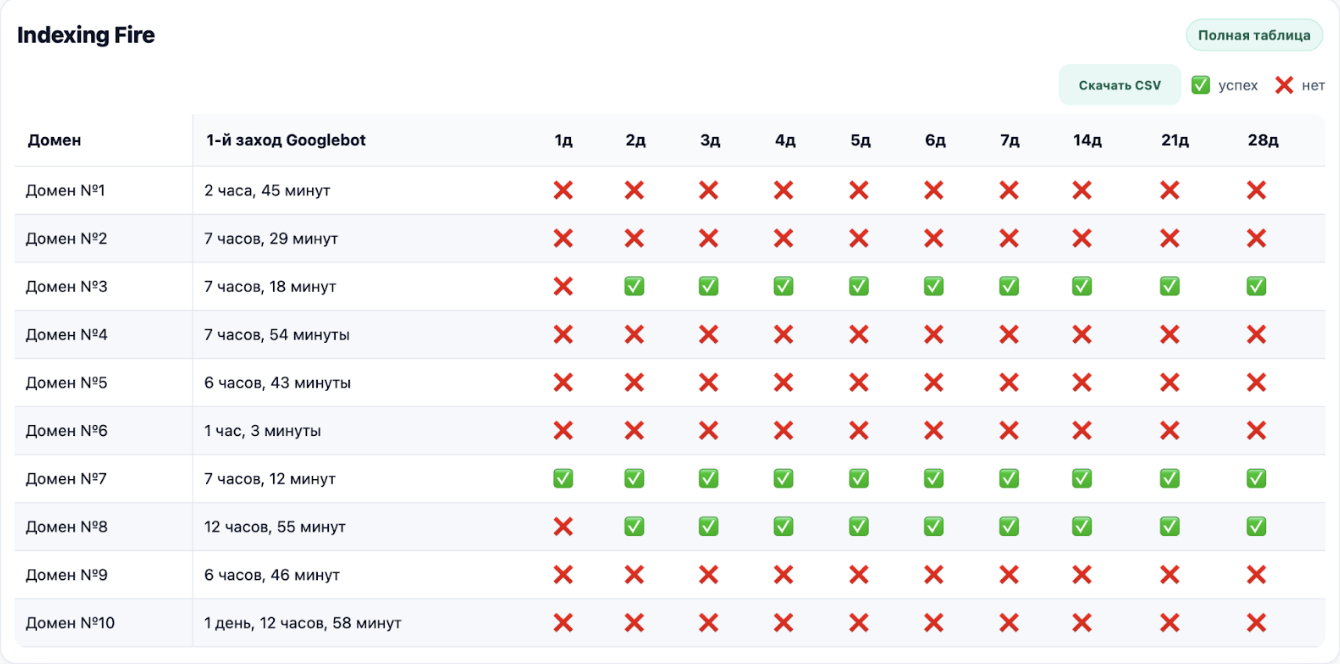Click Домен №7 green check under 14д
This screenshot has height=664, width=1340.
point(1082,479)
